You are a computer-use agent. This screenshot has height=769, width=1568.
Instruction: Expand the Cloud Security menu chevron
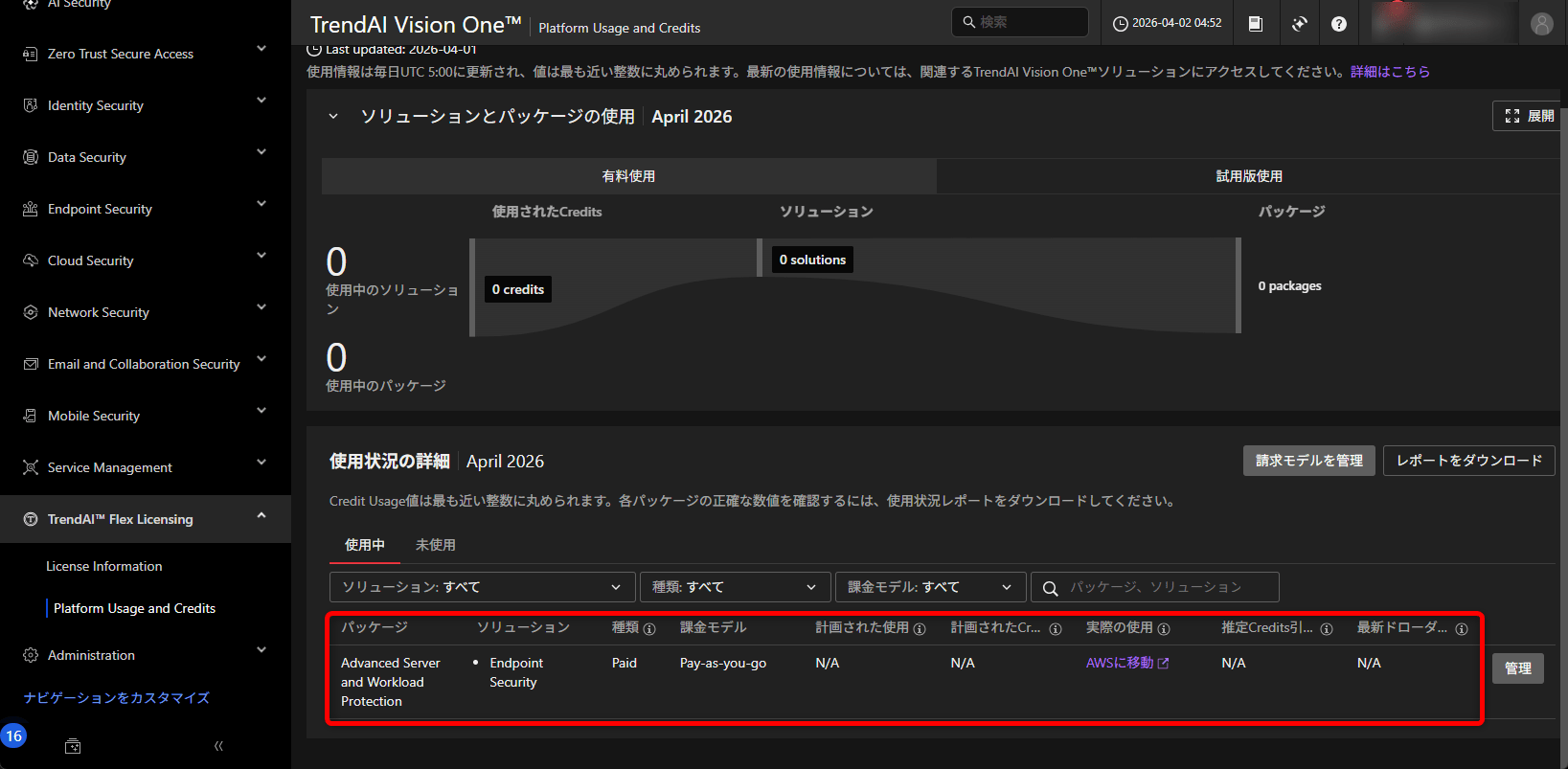coord(261,256)
